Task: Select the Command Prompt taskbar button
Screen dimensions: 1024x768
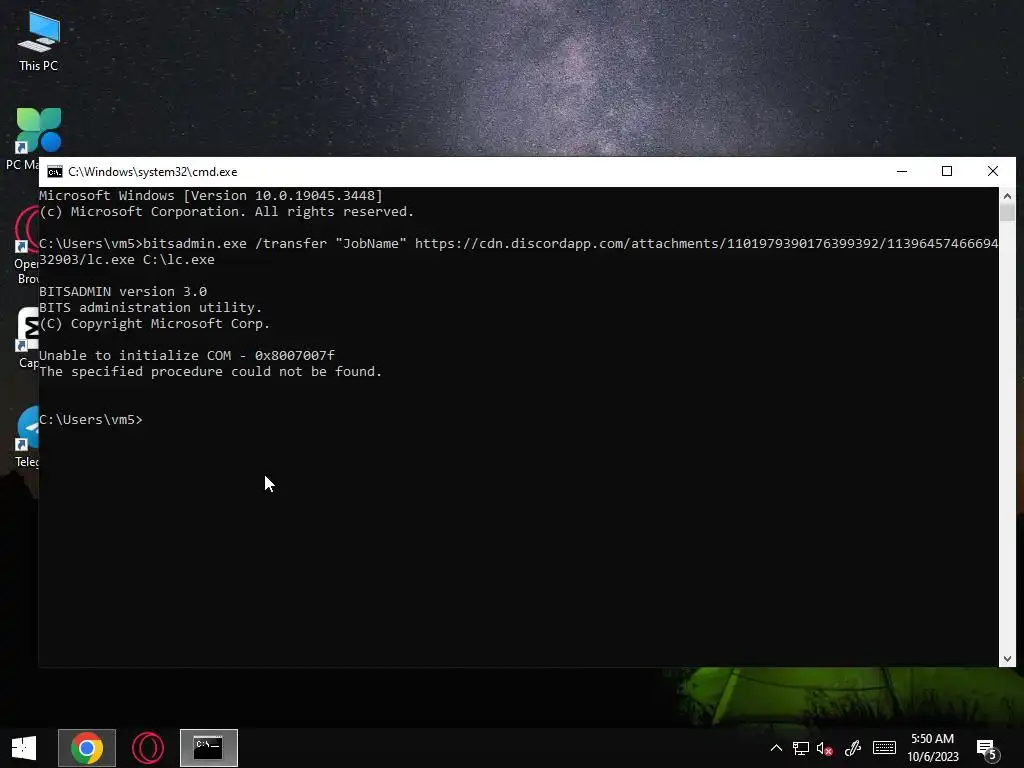Action: pos(209,748)
